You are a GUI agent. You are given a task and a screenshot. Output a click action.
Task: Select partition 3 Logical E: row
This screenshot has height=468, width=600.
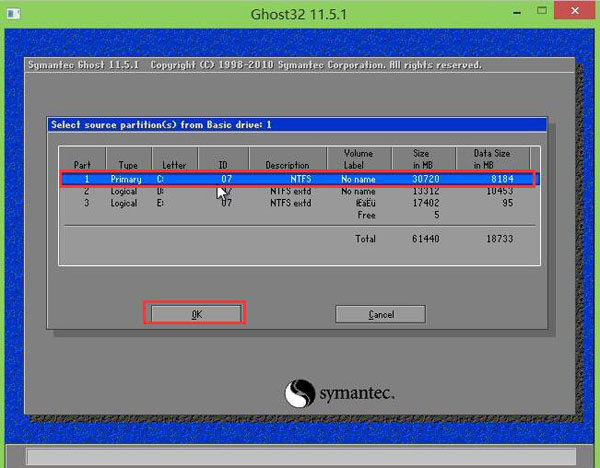[x=300, y=203]
